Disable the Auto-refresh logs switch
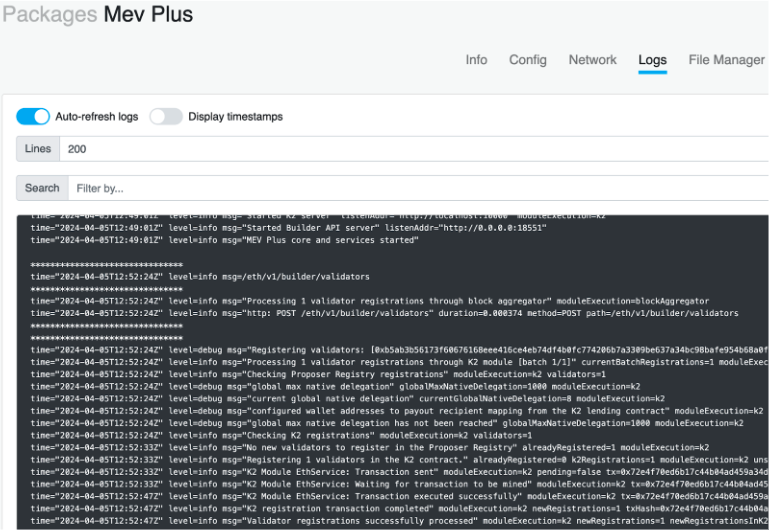769x531 pixels. [33, 116]
